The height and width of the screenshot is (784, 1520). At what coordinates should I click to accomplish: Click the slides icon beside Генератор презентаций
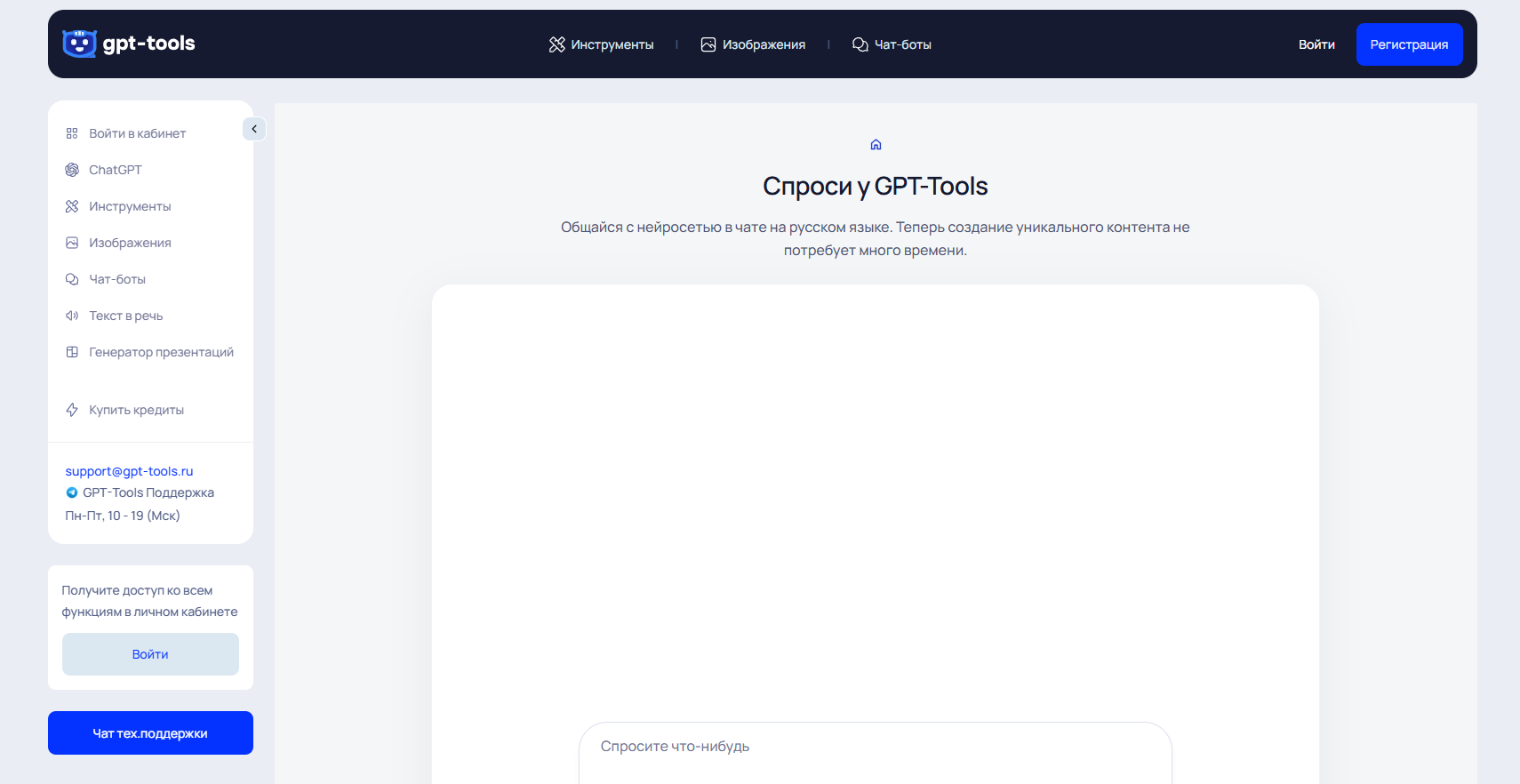(72, 352)
